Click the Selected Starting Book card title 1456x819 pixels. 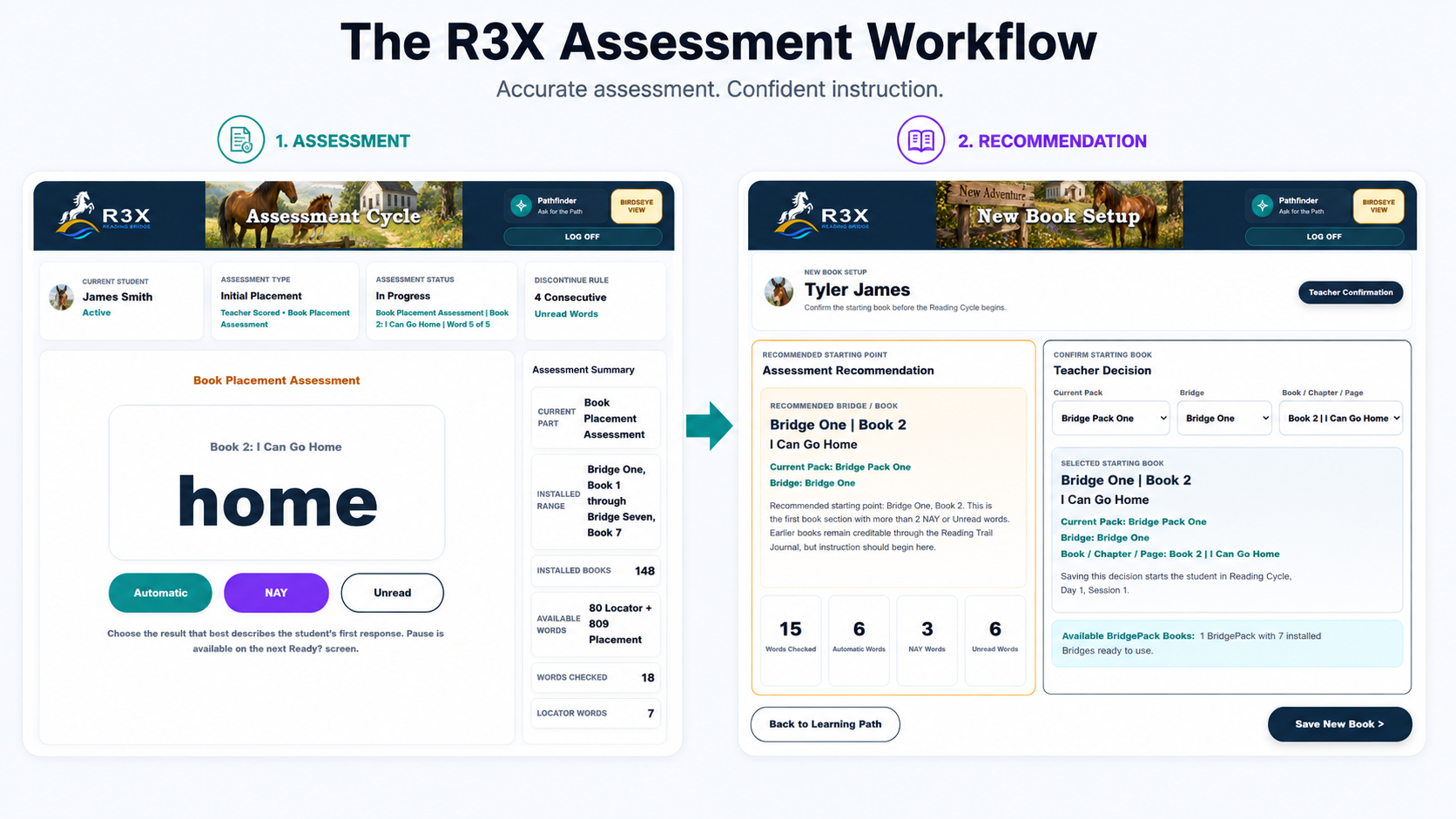pyautogui.click(x=1126, y=480)
